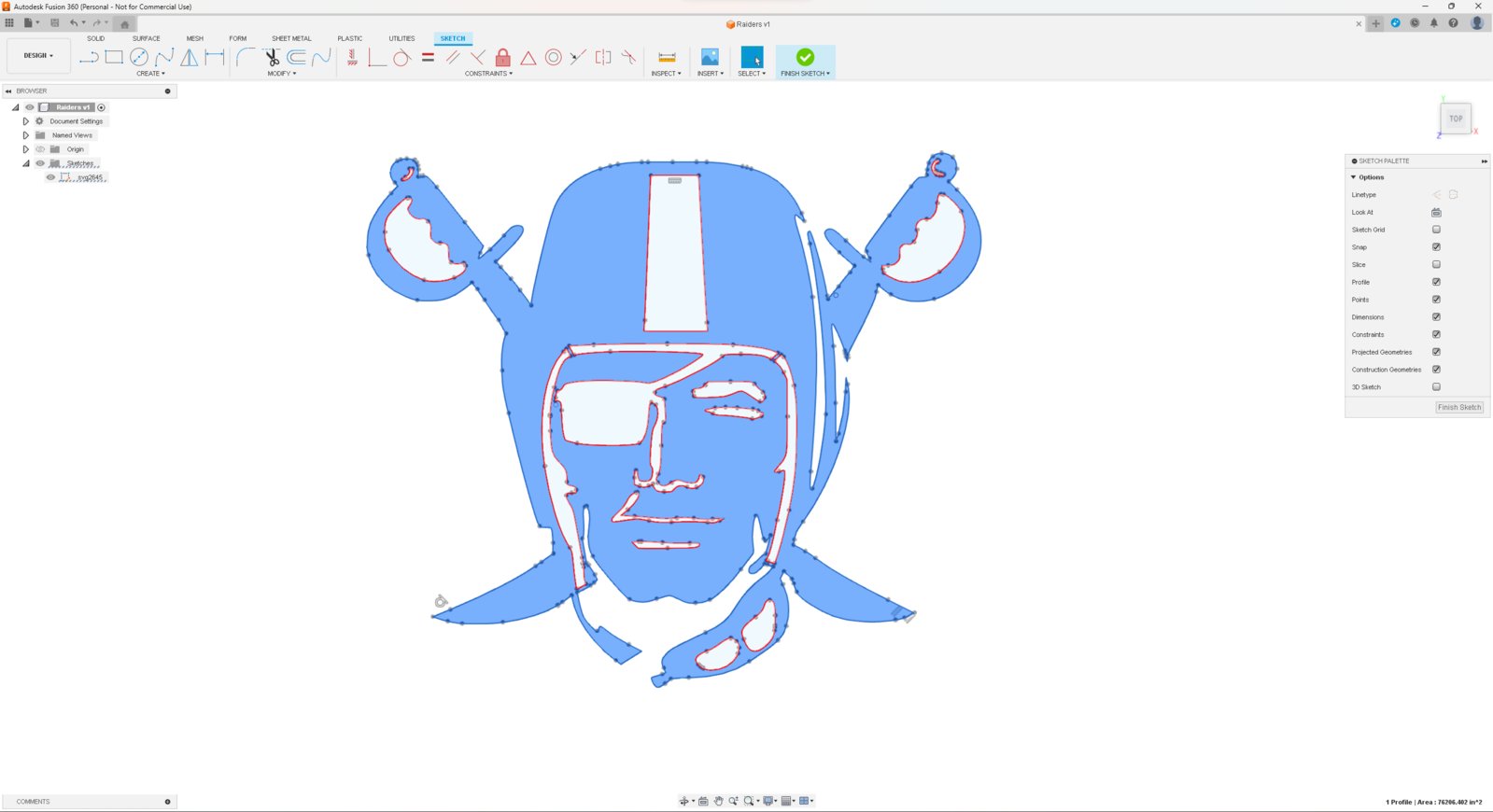Click the Select tool icon
Image resolution: width=1493 pixels, height=812 pixels.
pyautogui.click(x=752, y=57)
